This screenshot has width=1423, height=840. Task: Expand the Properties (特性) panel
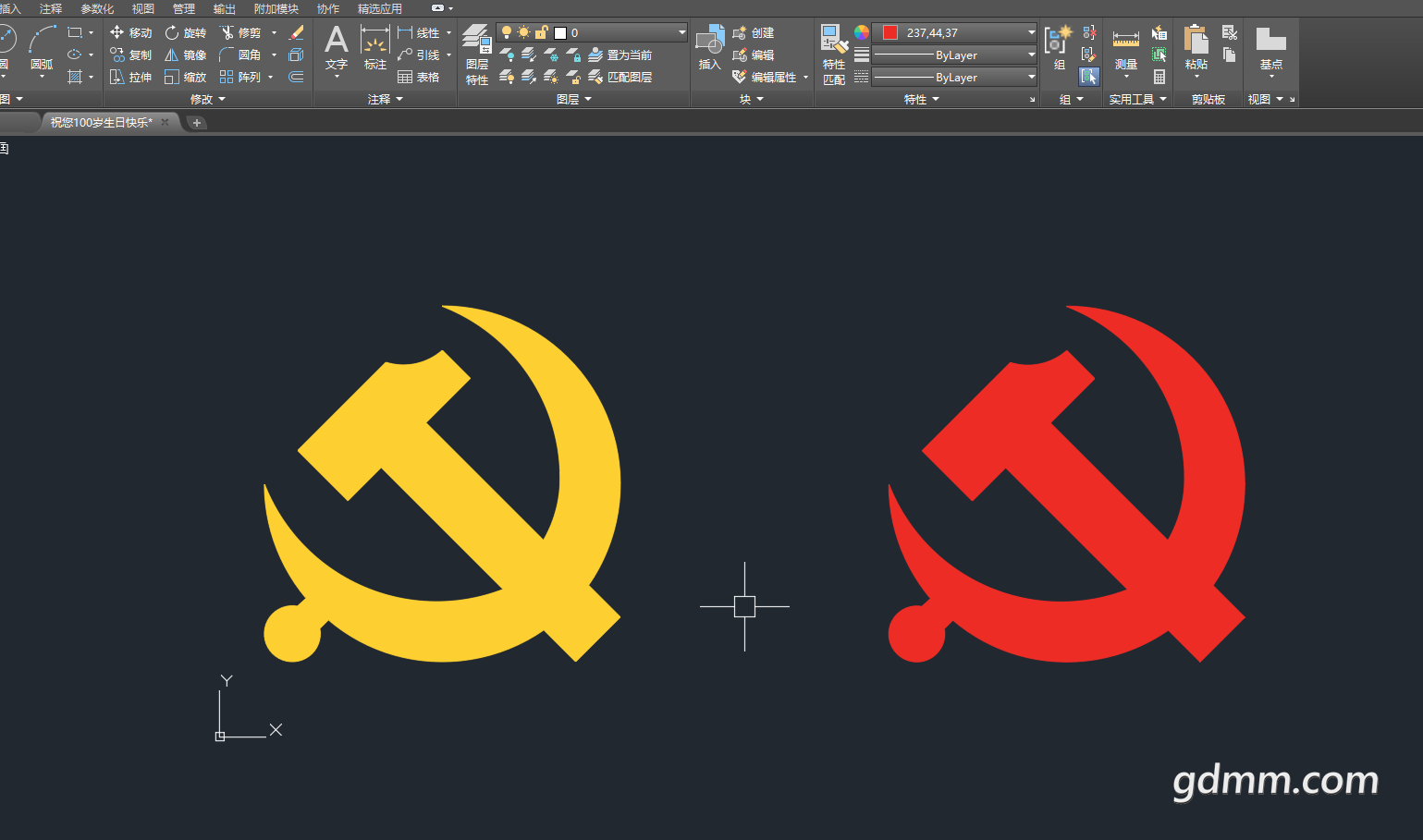(922, 99)
